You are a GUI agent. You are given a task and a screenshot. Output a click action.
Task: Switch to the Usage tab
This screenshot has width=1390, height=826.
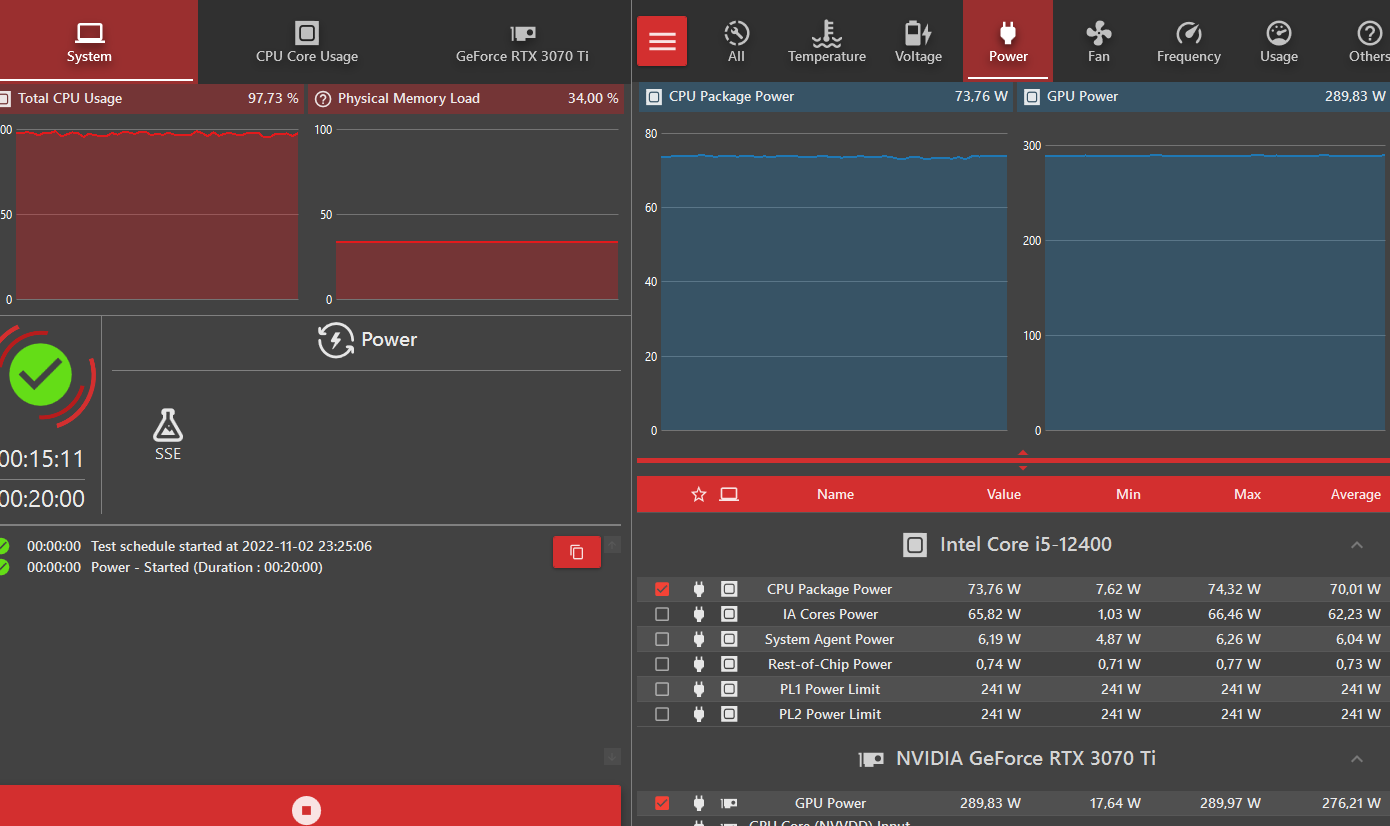pos(1279,41)
